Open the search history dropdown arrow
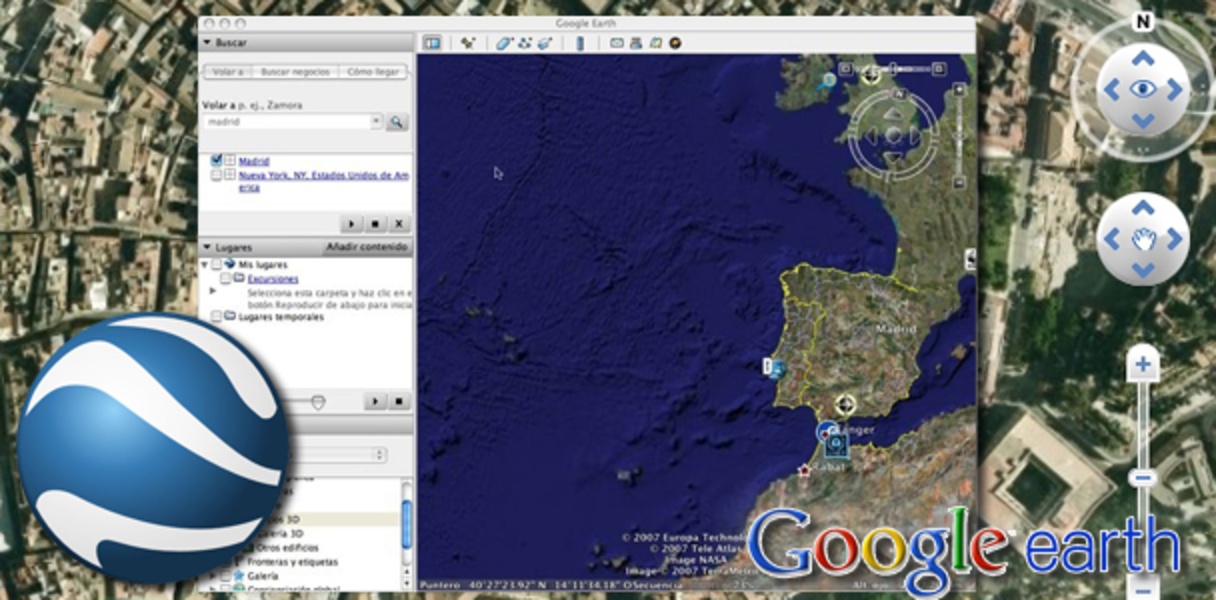This screenshot has height=600, width=1216. 377,121
